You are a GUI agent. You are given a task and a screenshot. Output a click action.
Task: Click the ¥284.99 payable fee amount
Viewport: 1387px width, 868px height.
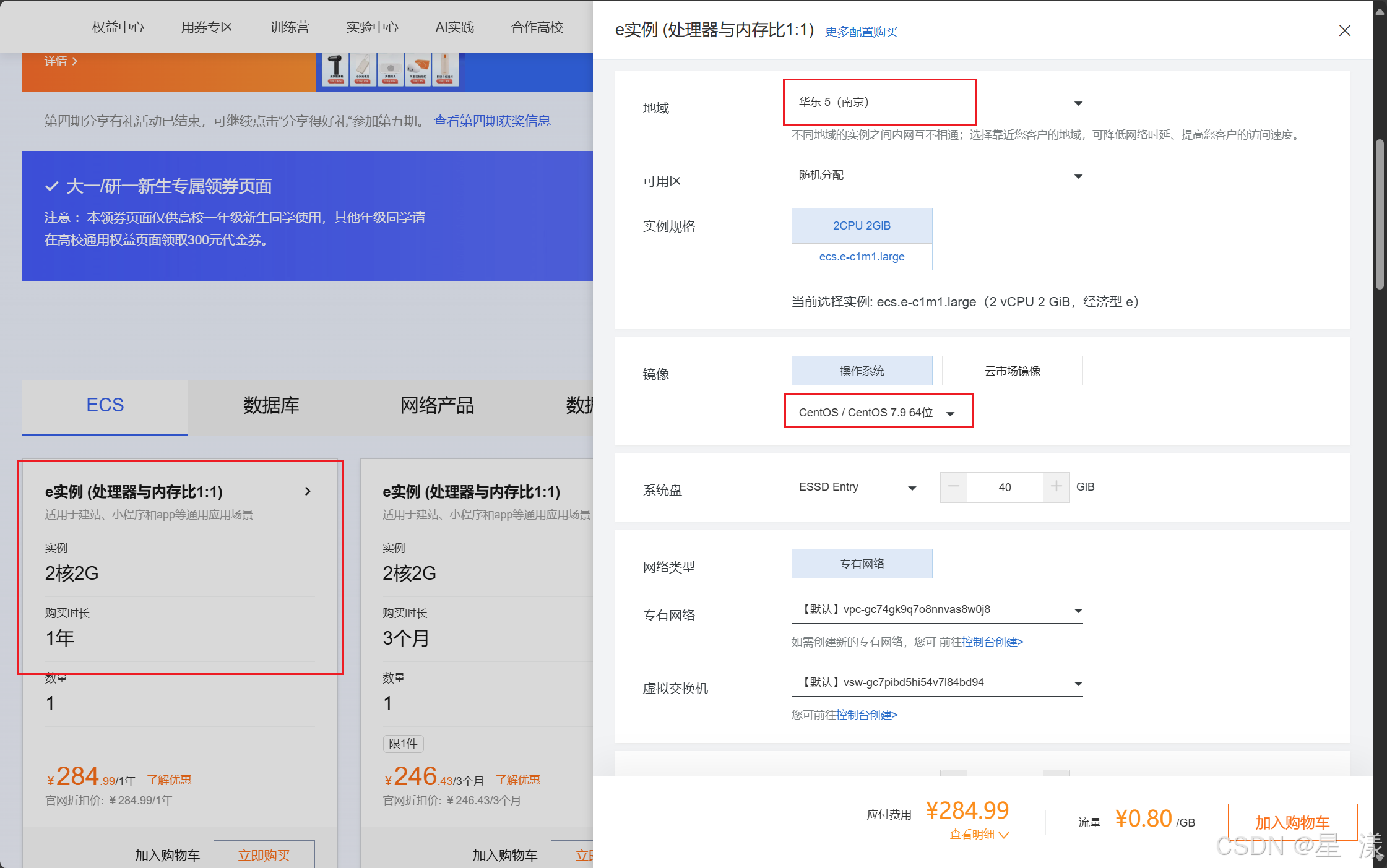[967, 810]
